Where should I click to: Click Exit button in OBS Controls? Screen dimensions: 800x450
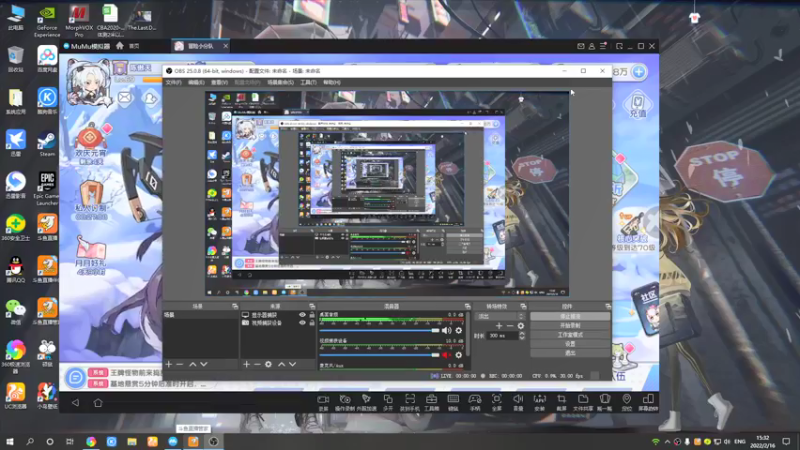click(570, 353)
